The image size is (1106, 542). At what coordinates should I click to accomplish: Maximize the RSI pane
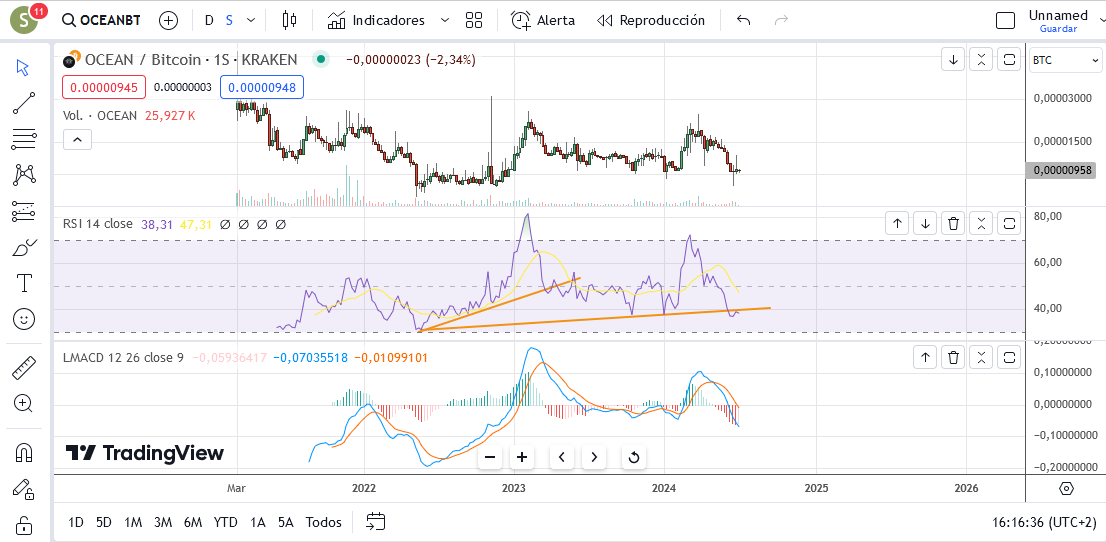(x=1009, y=224)
